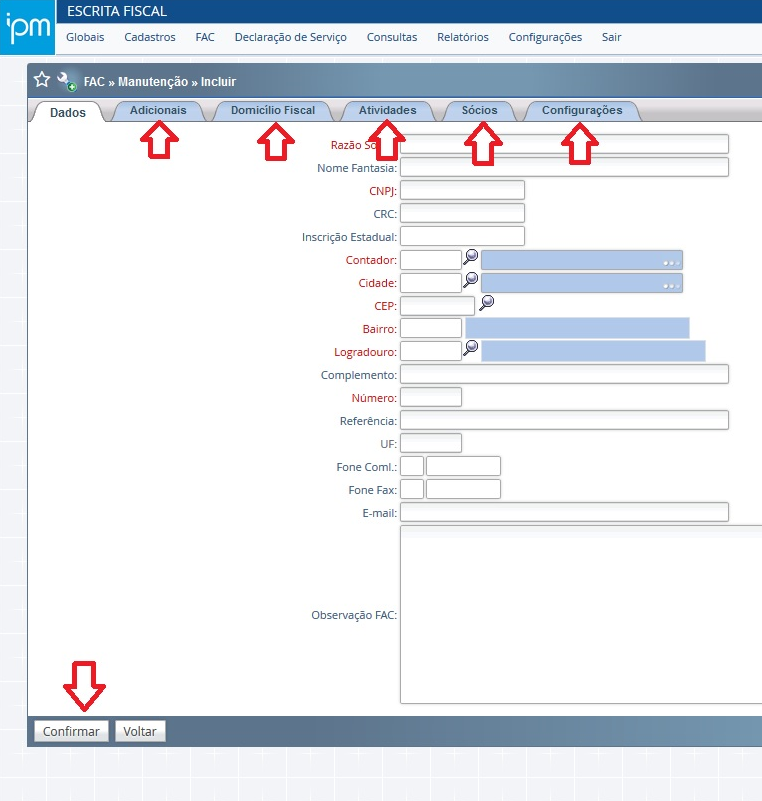
Task: Open the Relatórios menu
Action: tap(462, 37)
